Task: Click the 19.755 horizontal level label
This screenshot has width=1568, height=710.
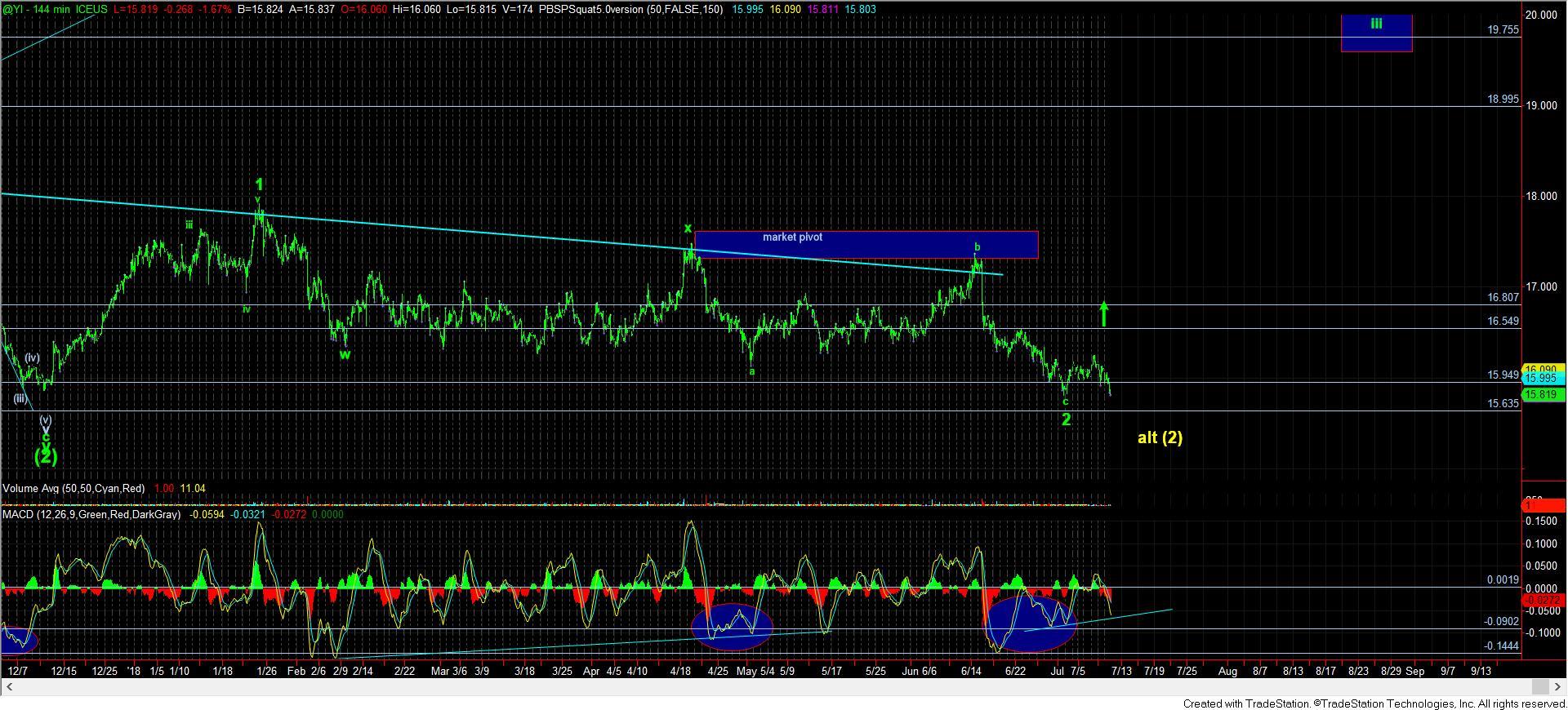Action: point(1503,29)
